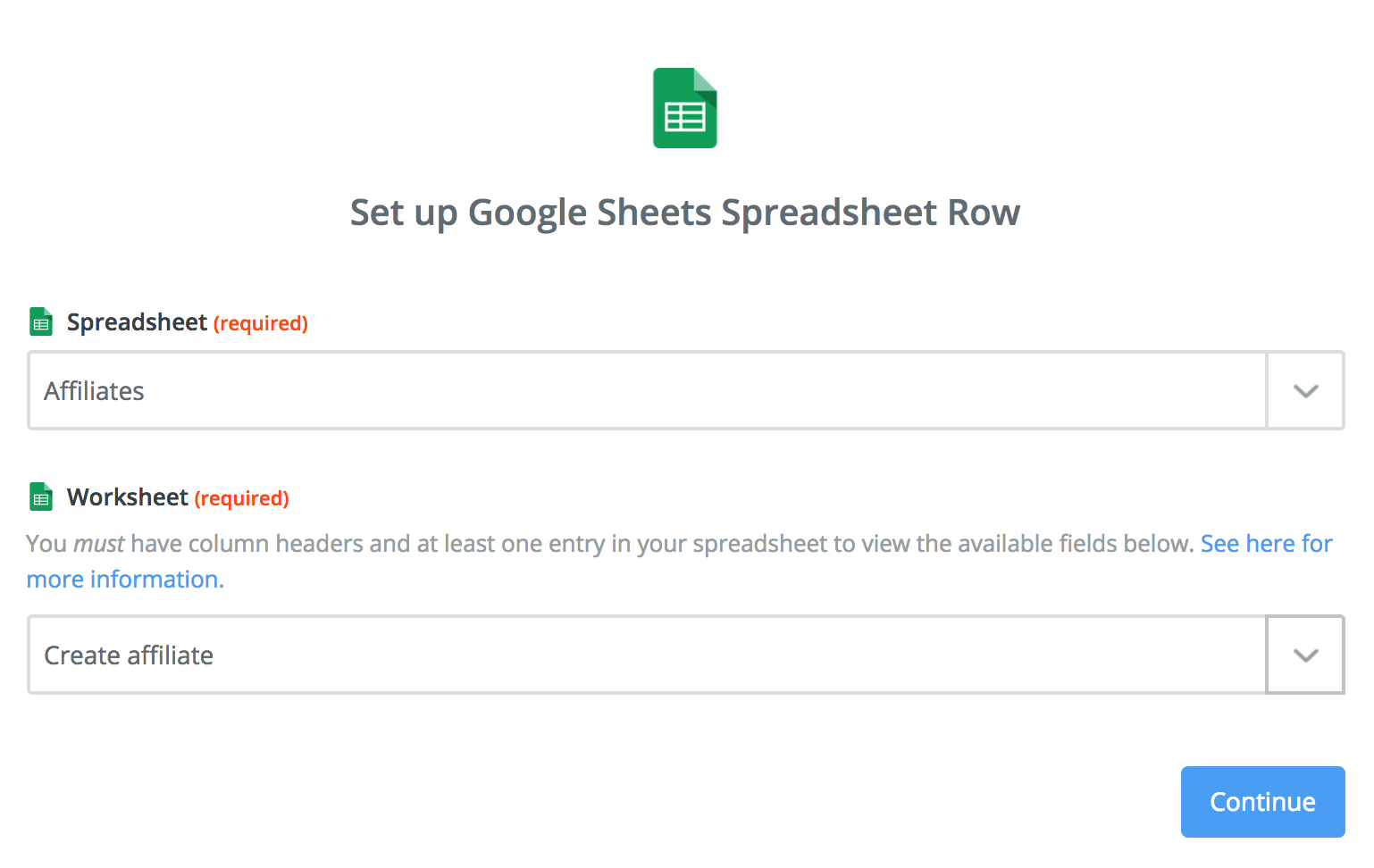Image resolution: width=1374 pixels, height=868 pixels.
Task: Open the Worksheet combo box showing Create affiliate
Action: click(686, 655)
